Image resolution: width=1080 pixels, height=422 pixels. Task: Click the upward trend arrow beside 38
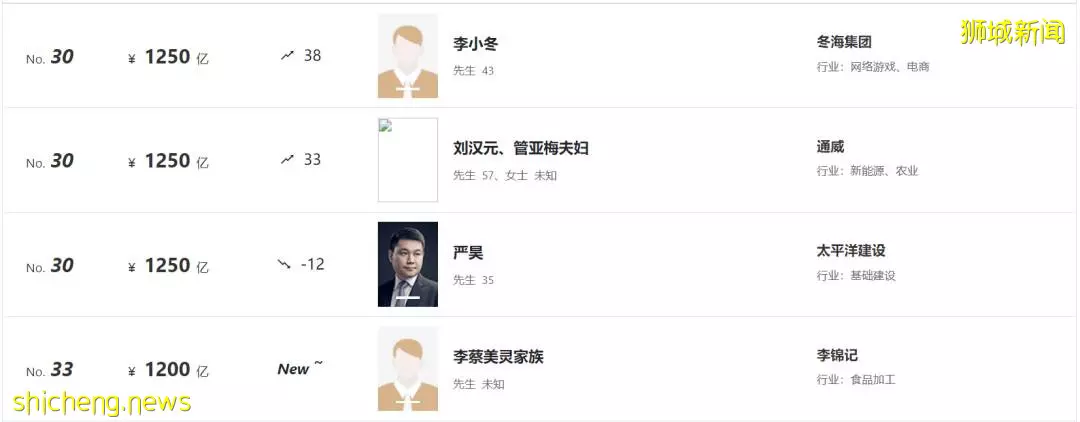pyautogui.click(x=287, y=55)
